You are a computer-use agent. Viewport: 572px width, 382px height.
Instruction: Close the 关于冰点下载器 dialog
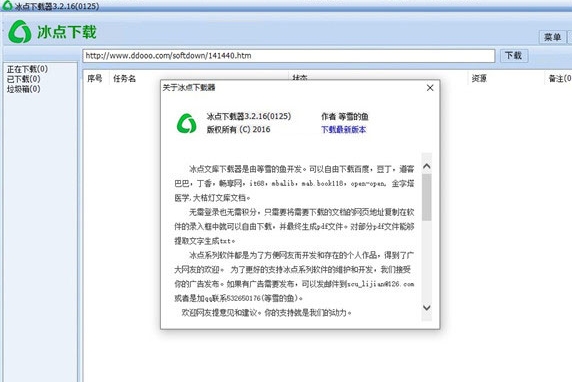pyautogui.click(x=430, y=88)
